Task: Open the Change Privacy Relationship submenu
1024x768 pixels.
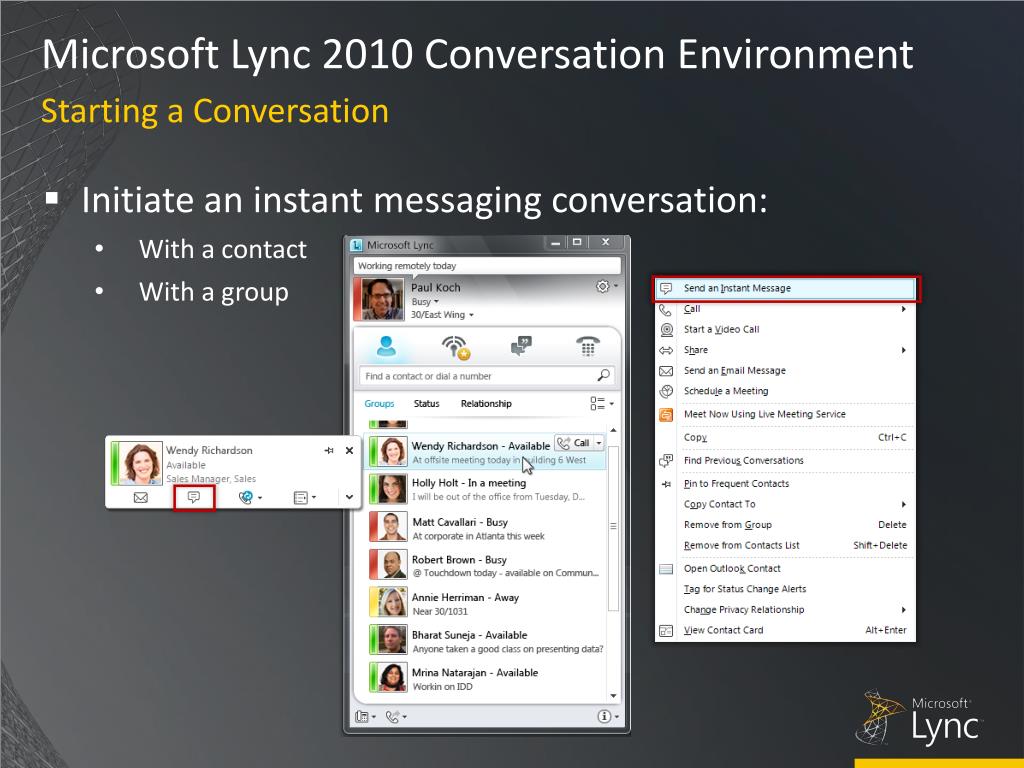Action: 786,610
